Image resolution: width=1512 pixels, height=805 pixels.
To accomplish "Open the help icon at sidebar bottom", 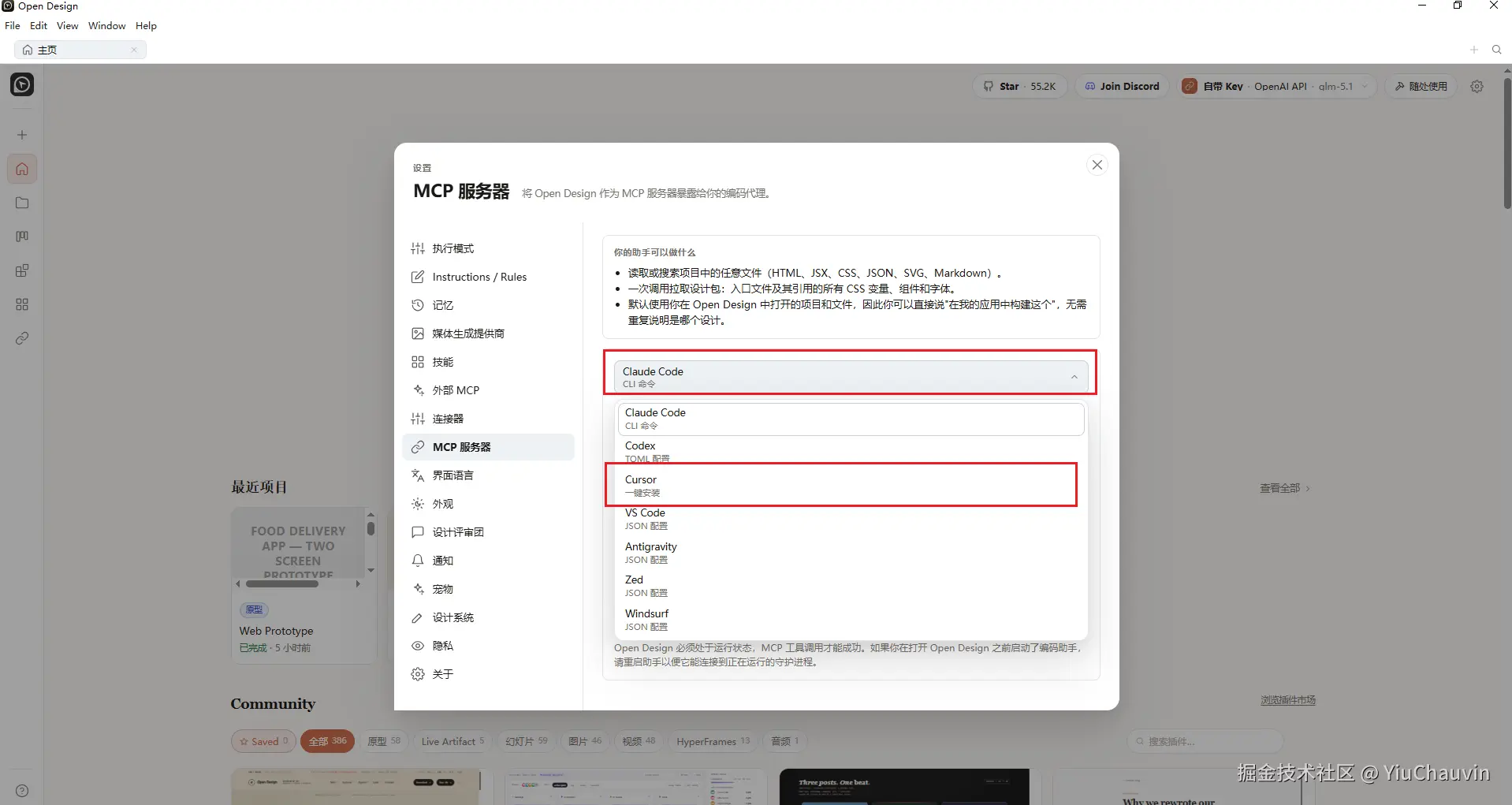I will pyautogui.click(x=22, y=791).
